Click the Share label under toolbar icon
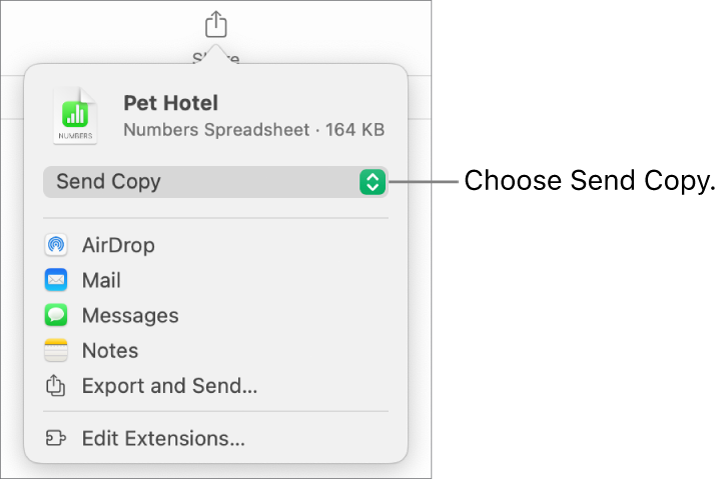The height and width of the screenshot is (482, 724). pos(216,59)
